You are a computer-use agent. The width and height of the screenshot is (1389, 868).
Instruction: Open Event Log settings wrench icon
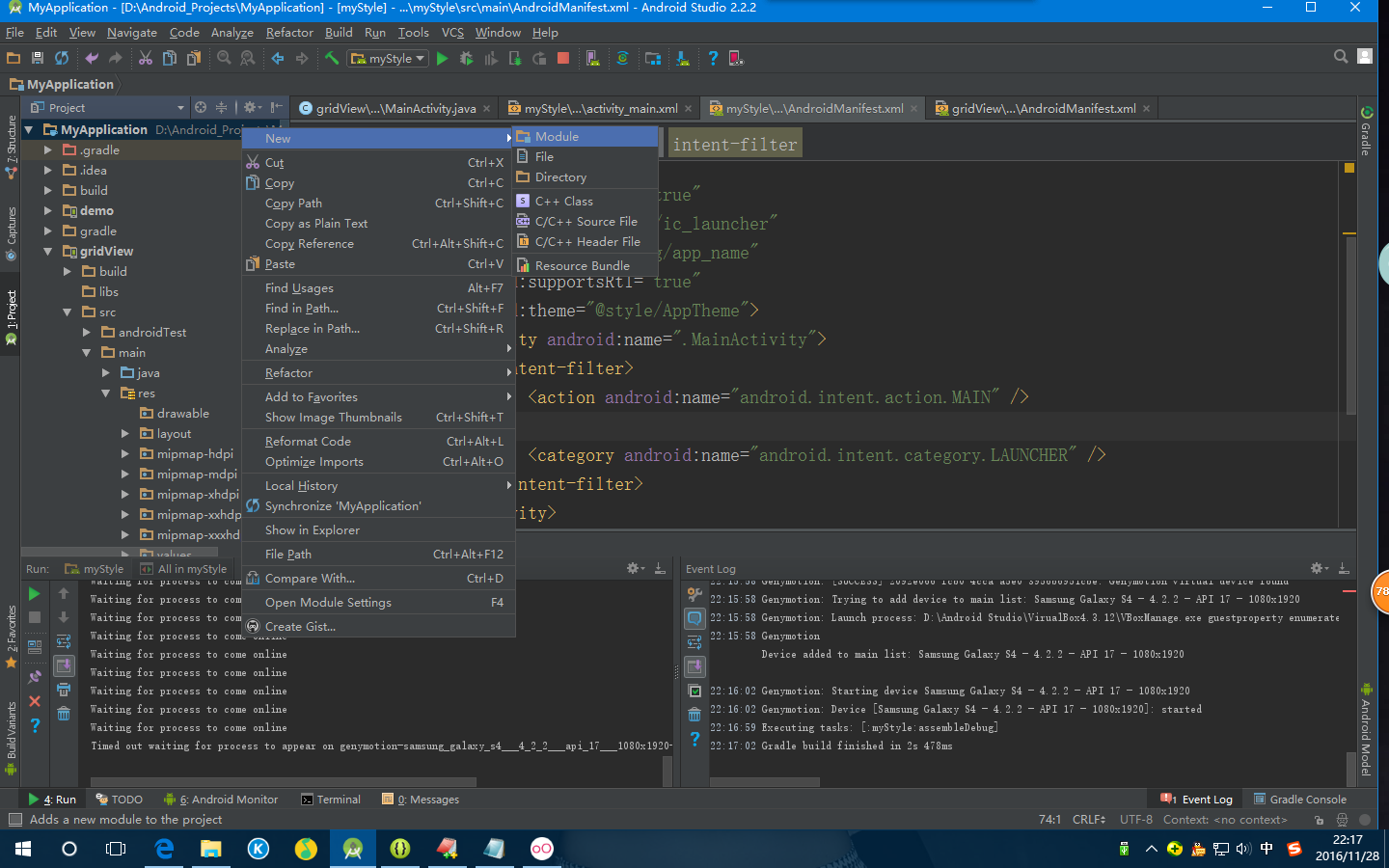(x=694, y=594)
